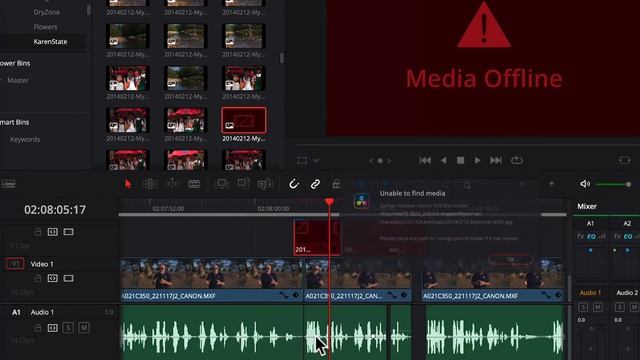Disable the Video 1 track display
The image size is (640, 360).
[x=69, y=278]
